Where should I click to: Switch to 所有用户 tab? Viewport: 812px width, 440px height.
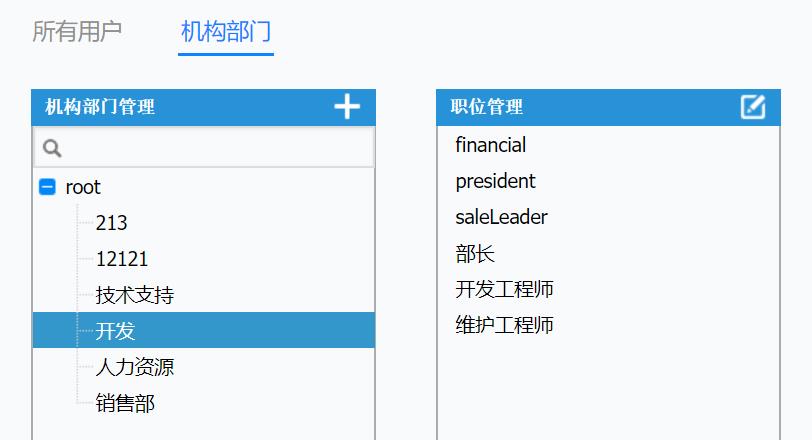tap(77, 32)
